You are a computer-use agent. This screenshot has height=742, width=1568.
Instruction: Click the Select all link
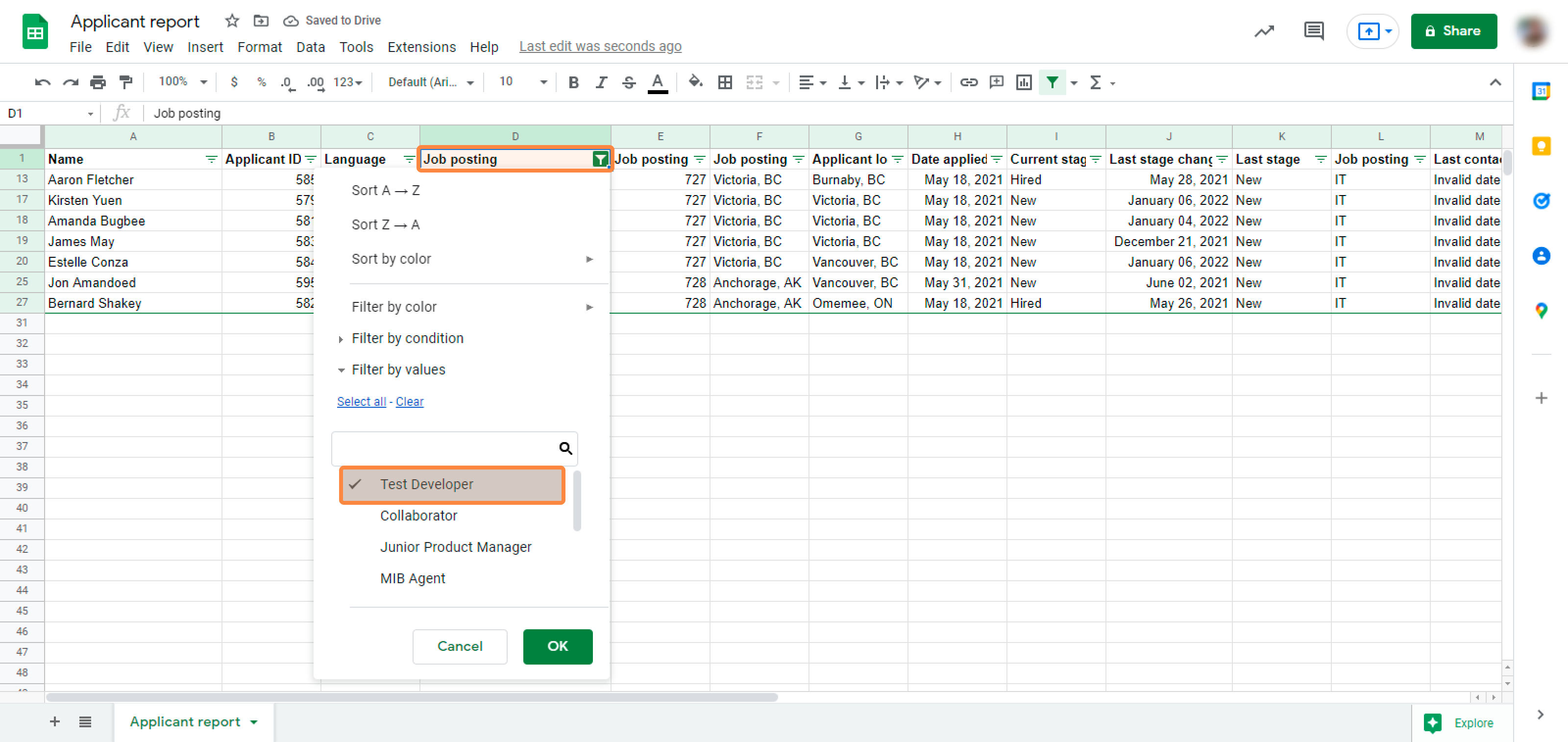tap(361, 402)
